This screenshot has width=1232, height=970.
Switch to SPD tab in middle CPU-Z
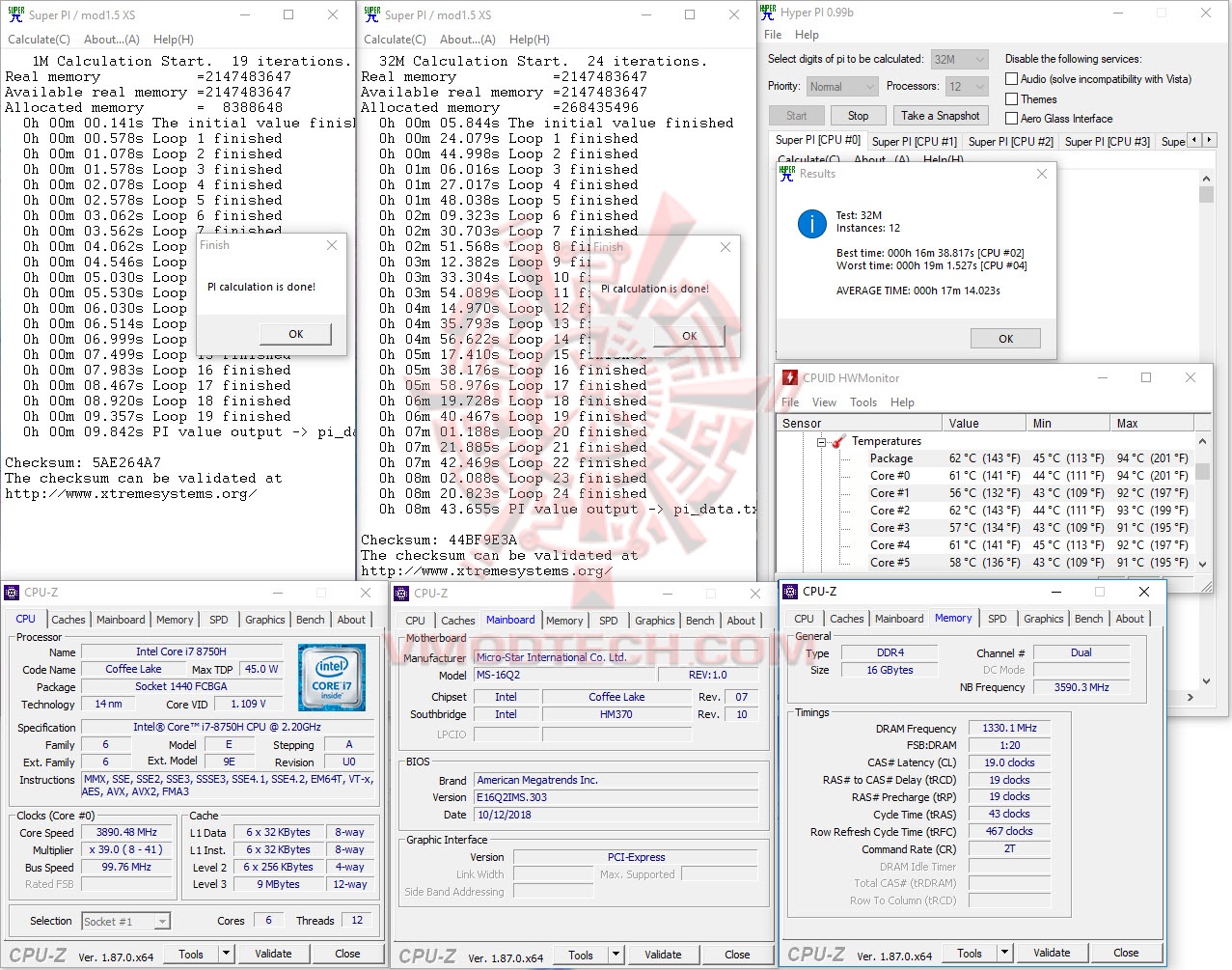click(609, 621)
